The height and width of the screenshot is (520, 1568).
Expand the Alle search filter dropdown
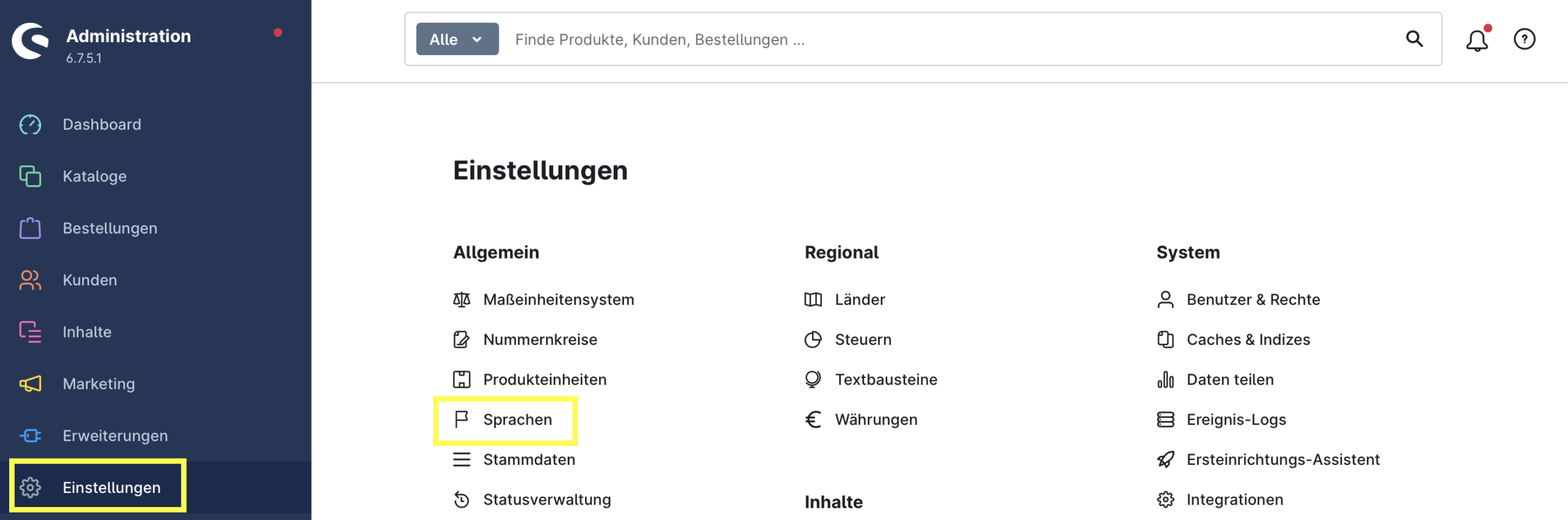[458, 39]
